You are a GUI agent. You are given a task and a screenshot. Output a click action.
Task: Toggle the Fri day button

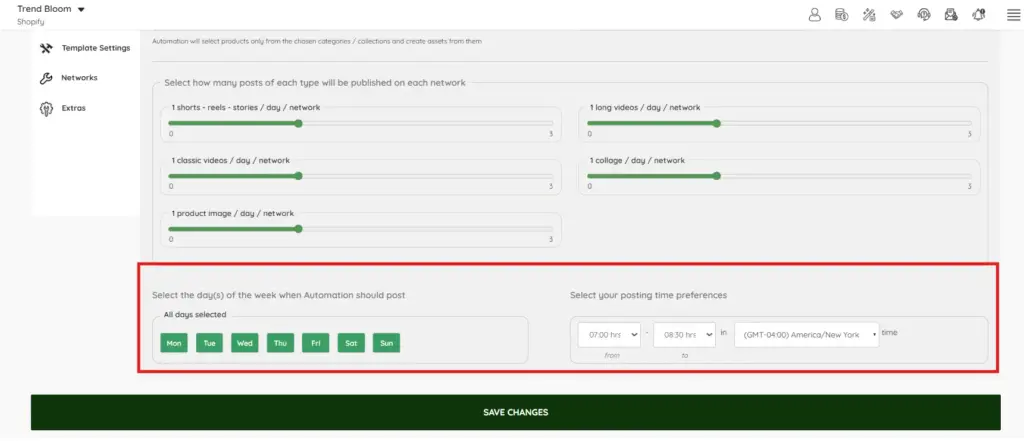click(315, 343)
